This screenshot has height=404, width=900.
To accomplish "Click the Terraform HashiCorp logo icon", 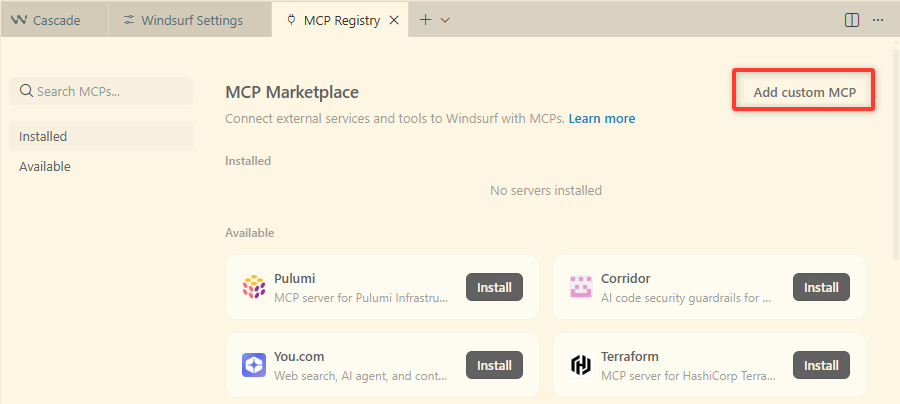I will point(581,365).
